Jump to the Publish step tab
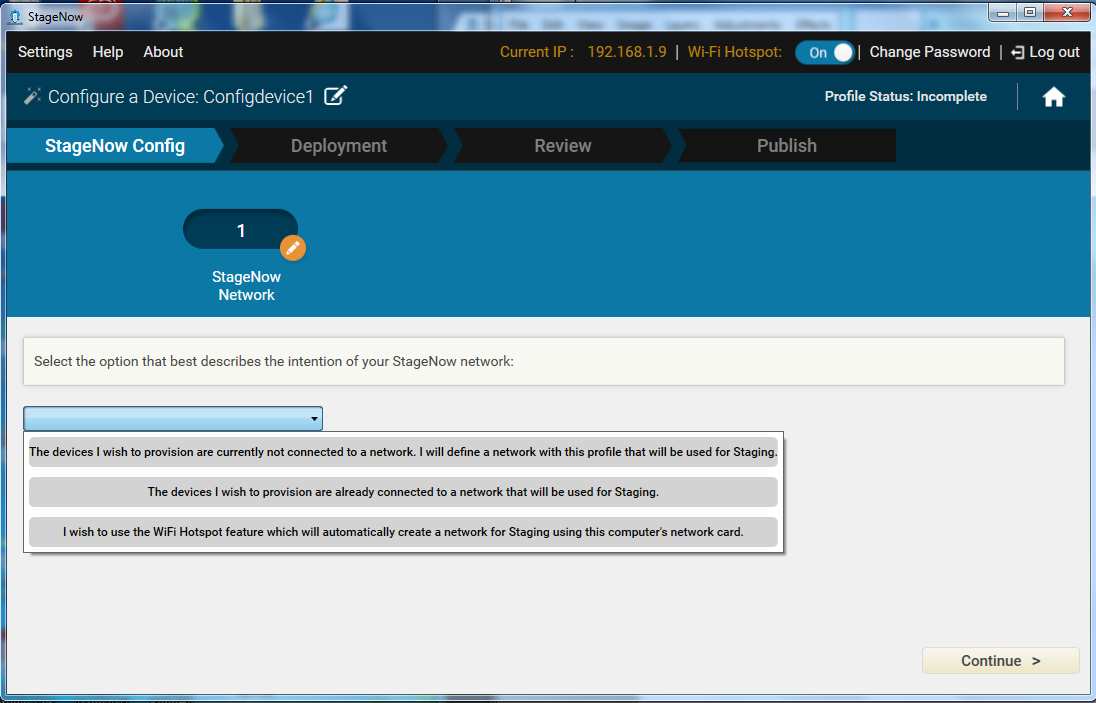 click(x=786, y=146)
